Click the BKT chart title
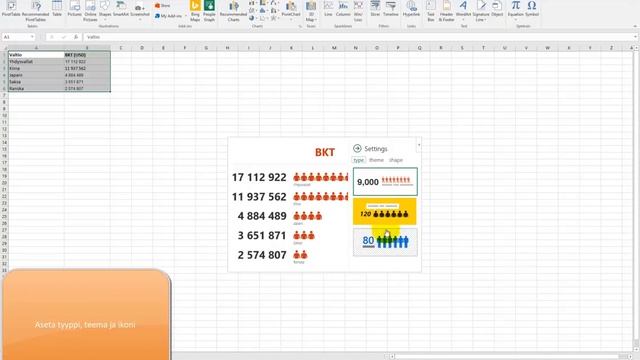 325,152
